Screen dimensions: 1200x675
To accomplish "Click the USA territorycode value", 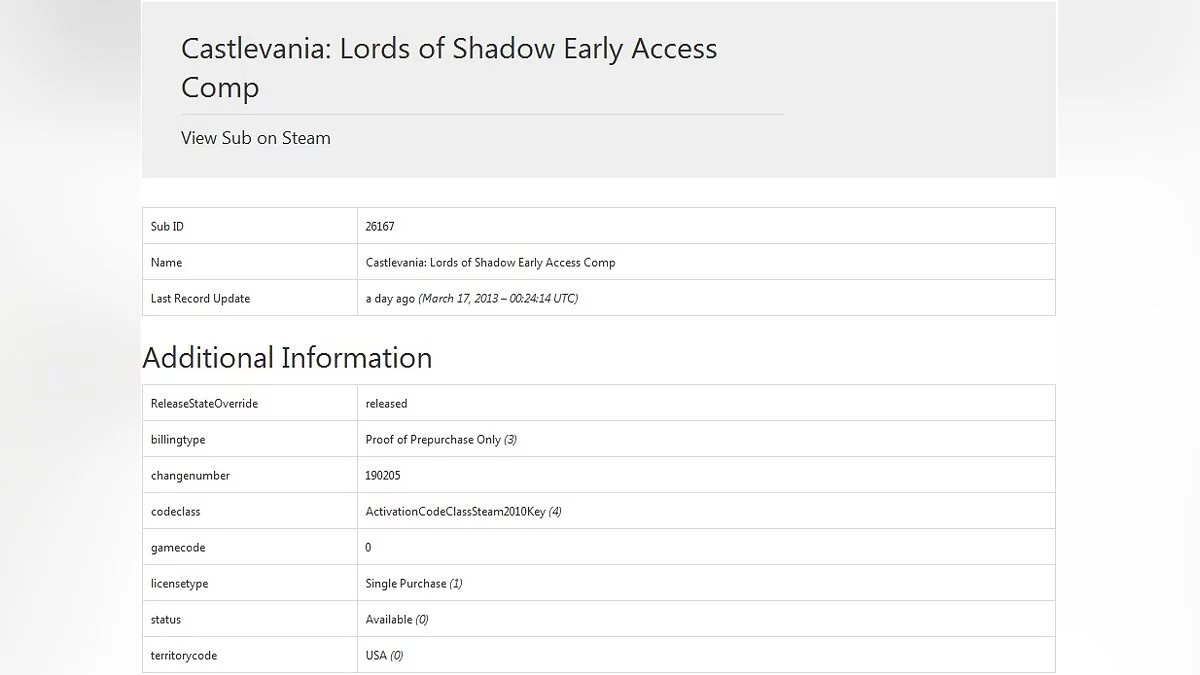I will click(x=377, y=656).
